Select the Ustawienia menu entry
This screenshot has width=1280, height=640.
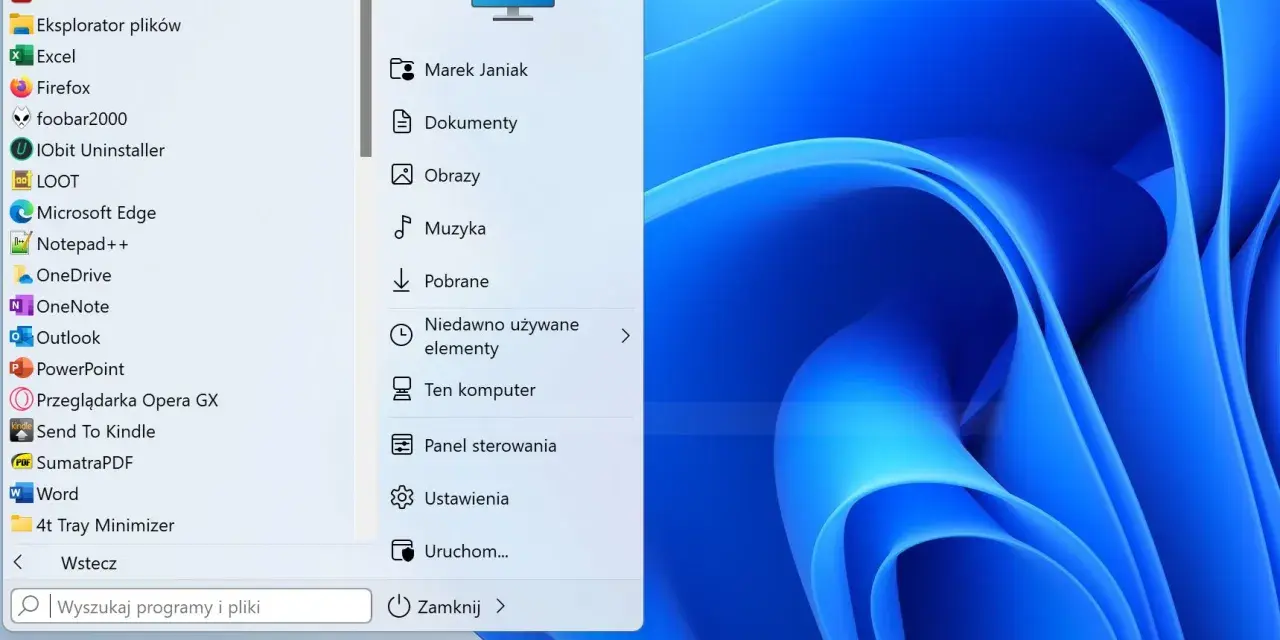click(511, 498)
